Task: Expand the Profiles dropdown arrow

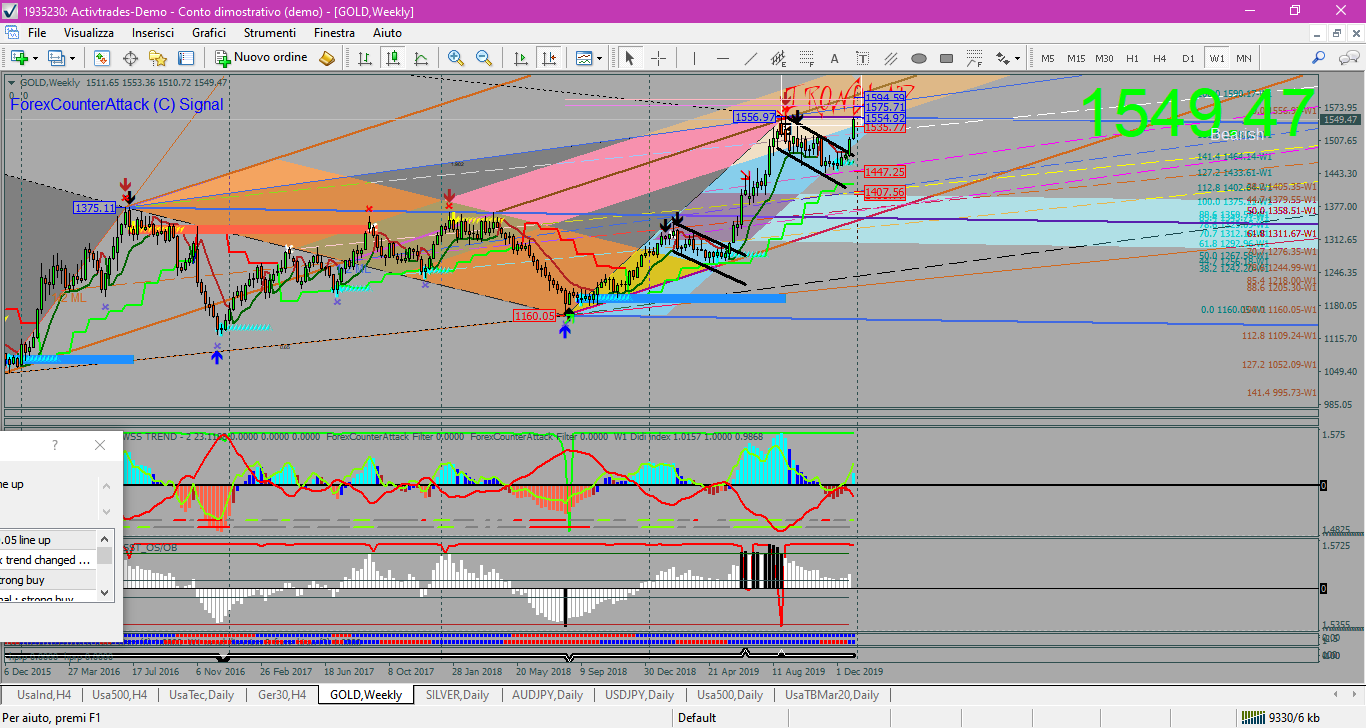Action: click(74, 58)
